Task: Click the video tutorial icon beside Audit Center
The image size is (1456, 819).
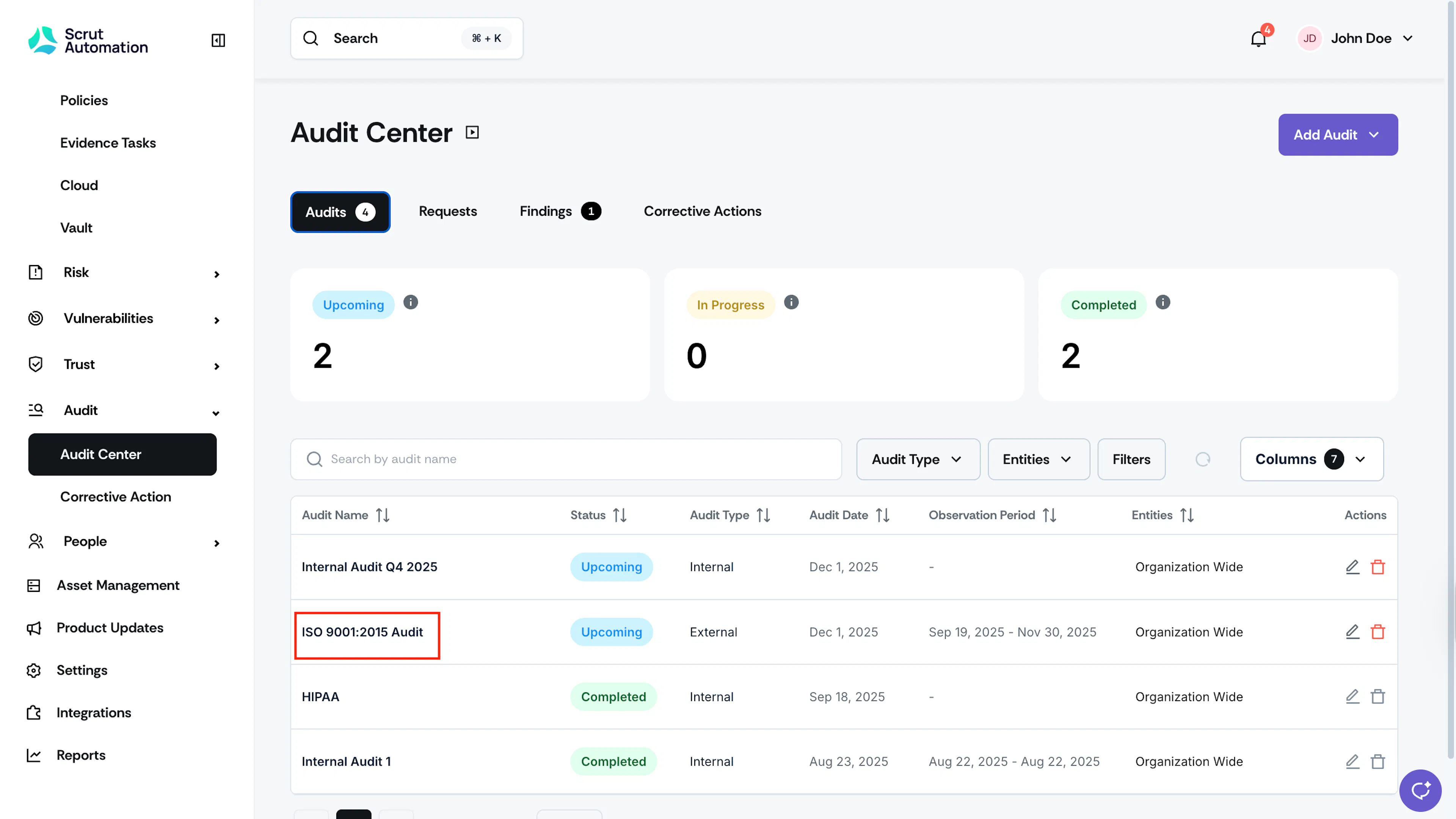Action: (472, 132)
